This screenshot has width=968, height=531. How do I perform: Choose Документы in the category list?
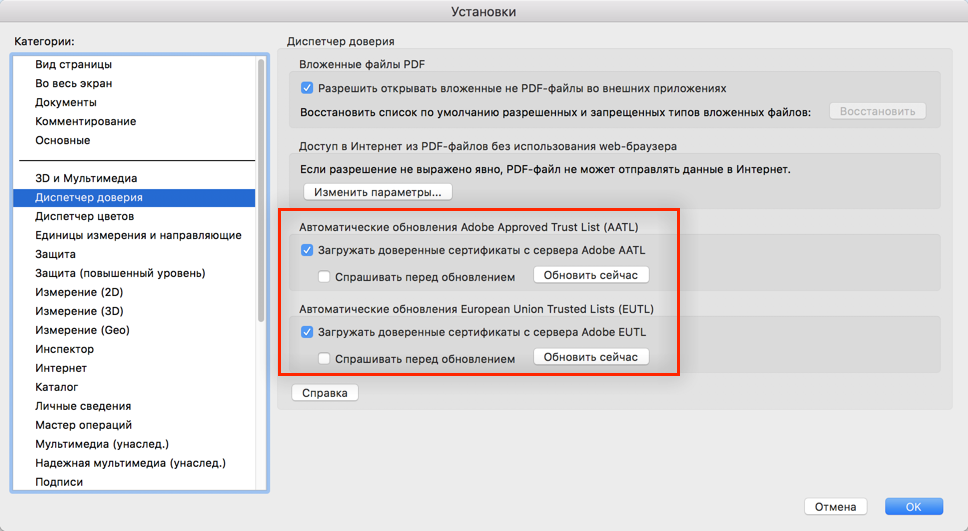(66, 102)
